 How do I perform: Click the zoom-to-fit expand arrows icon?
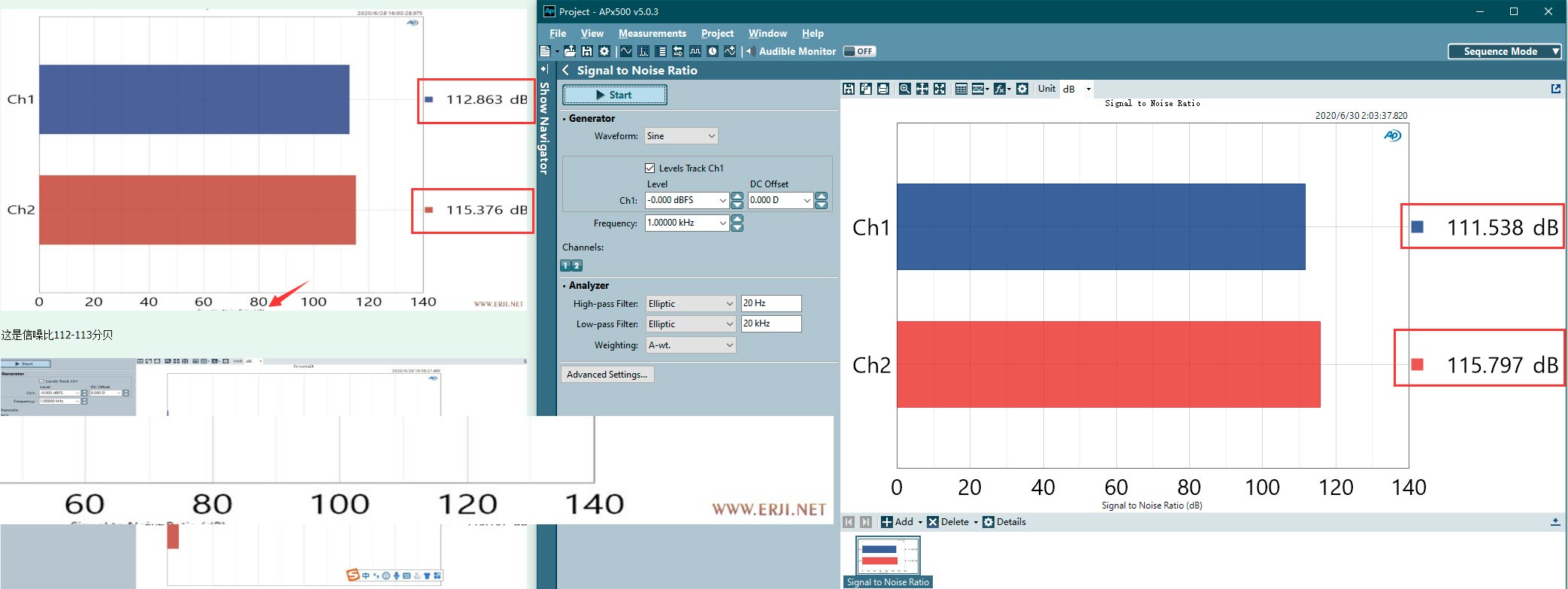point(940,89)
